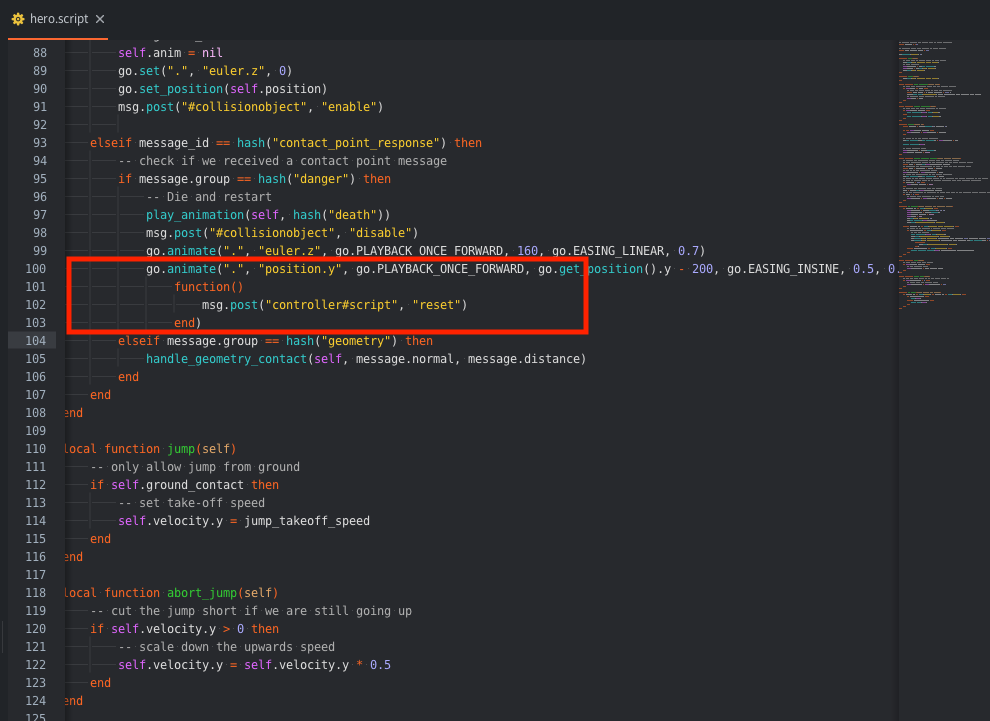Screen dimensions: 990x721
Task: Click handle_geometry_contact call on line 105
Action: point(226,359)
